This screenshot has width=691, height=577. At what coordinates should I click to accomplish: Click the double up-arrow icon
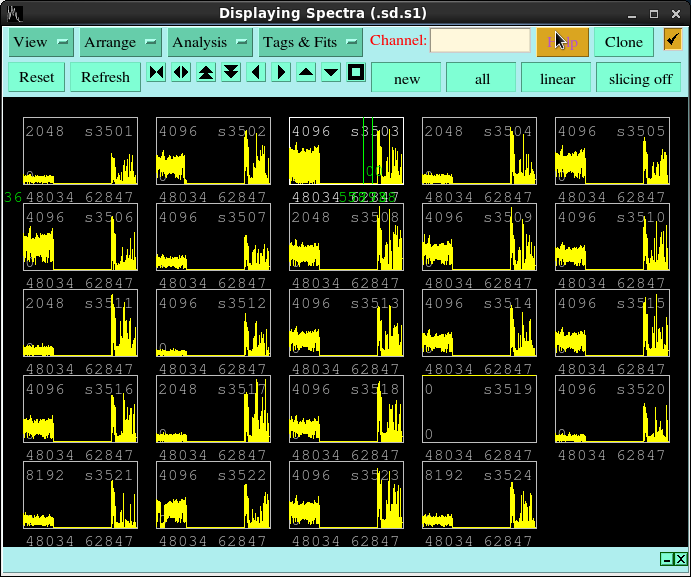206,73
